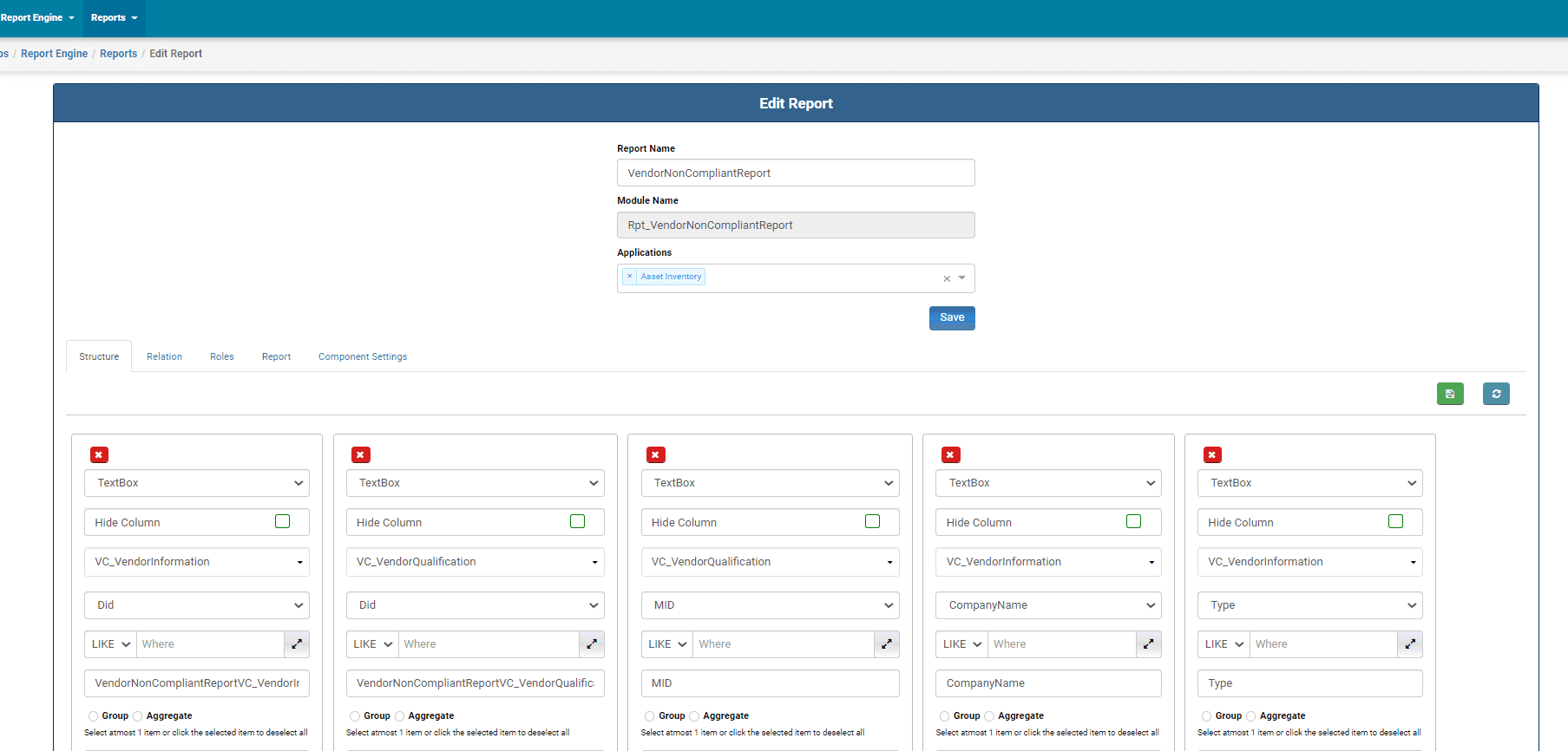
Task: Enable Hide Column in the Type card
Action: [1395, 521]
